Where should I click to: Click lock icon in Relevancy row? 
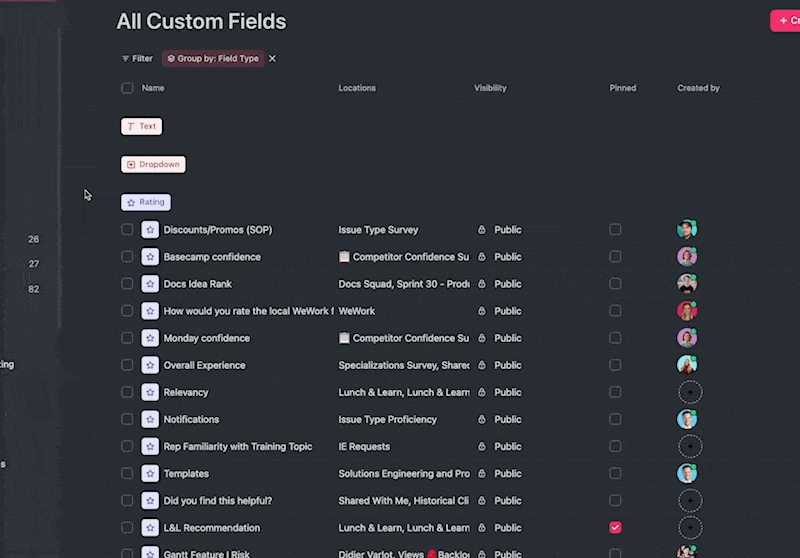(482, 392)
